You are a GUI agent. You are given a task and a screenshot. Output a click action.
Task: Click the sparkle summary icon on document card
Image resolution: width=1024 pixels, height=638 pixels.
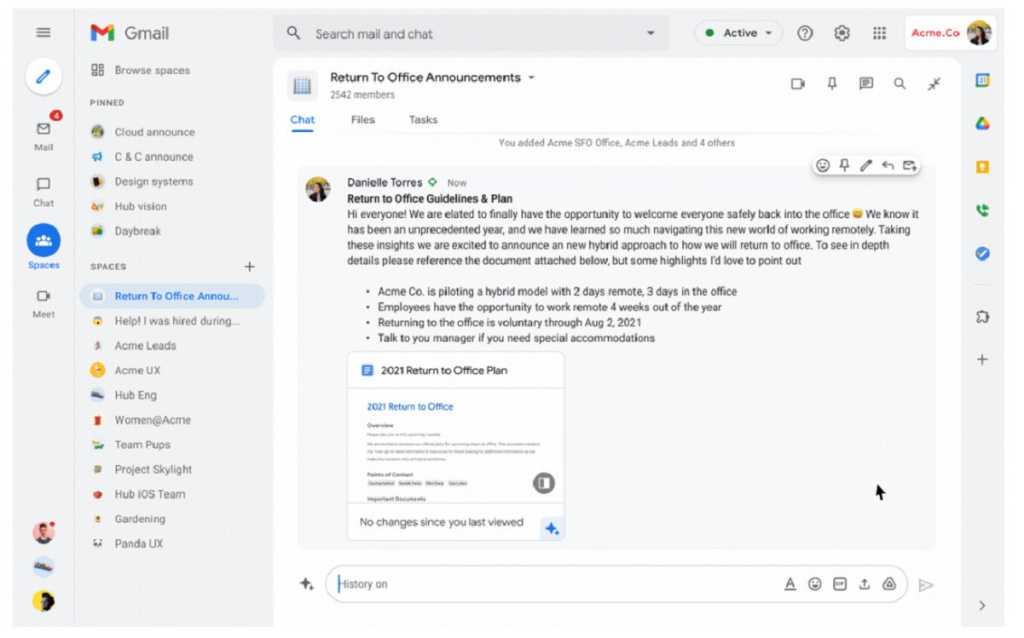552,528
